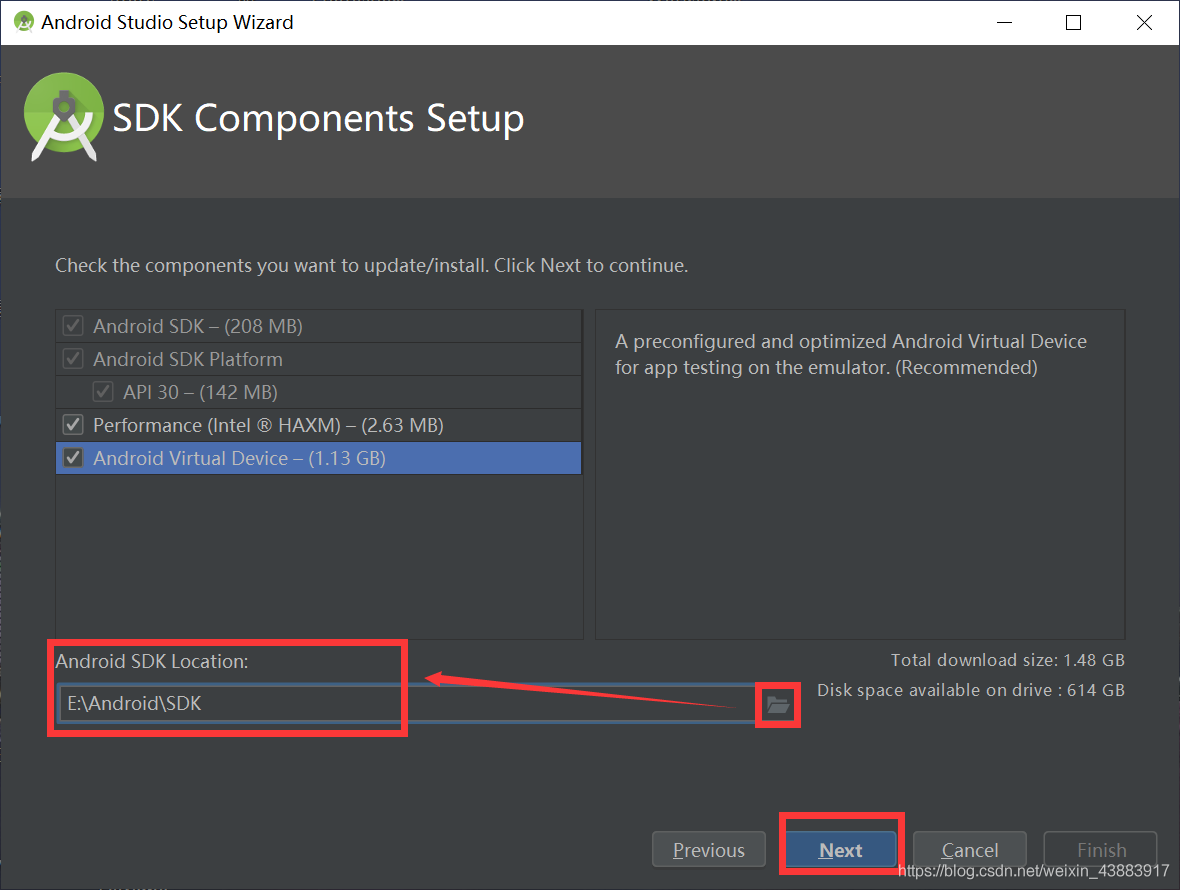
Task: Close the Android Studio Setup Wizard
Action: tap(1144, 23)
